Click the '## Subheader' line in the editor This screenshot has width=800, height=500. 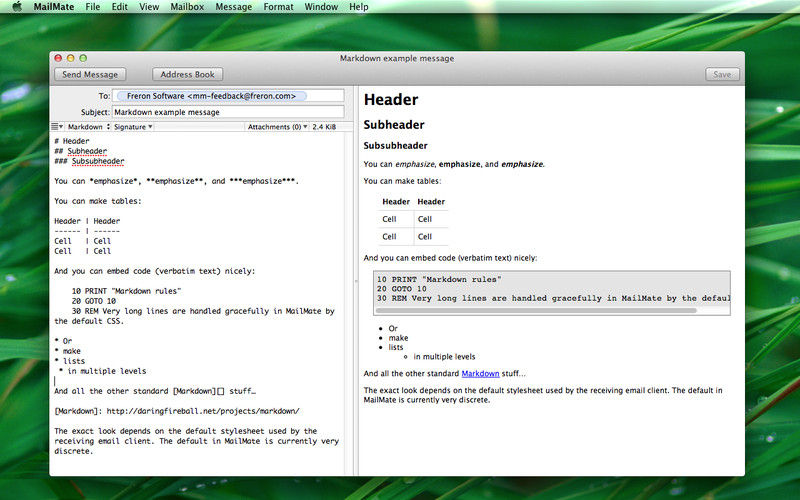click(81, 151)
